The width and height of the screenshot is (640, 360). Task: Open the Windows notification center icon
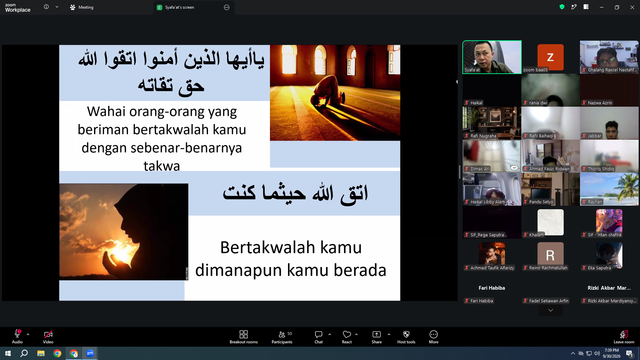coord(630,353)
